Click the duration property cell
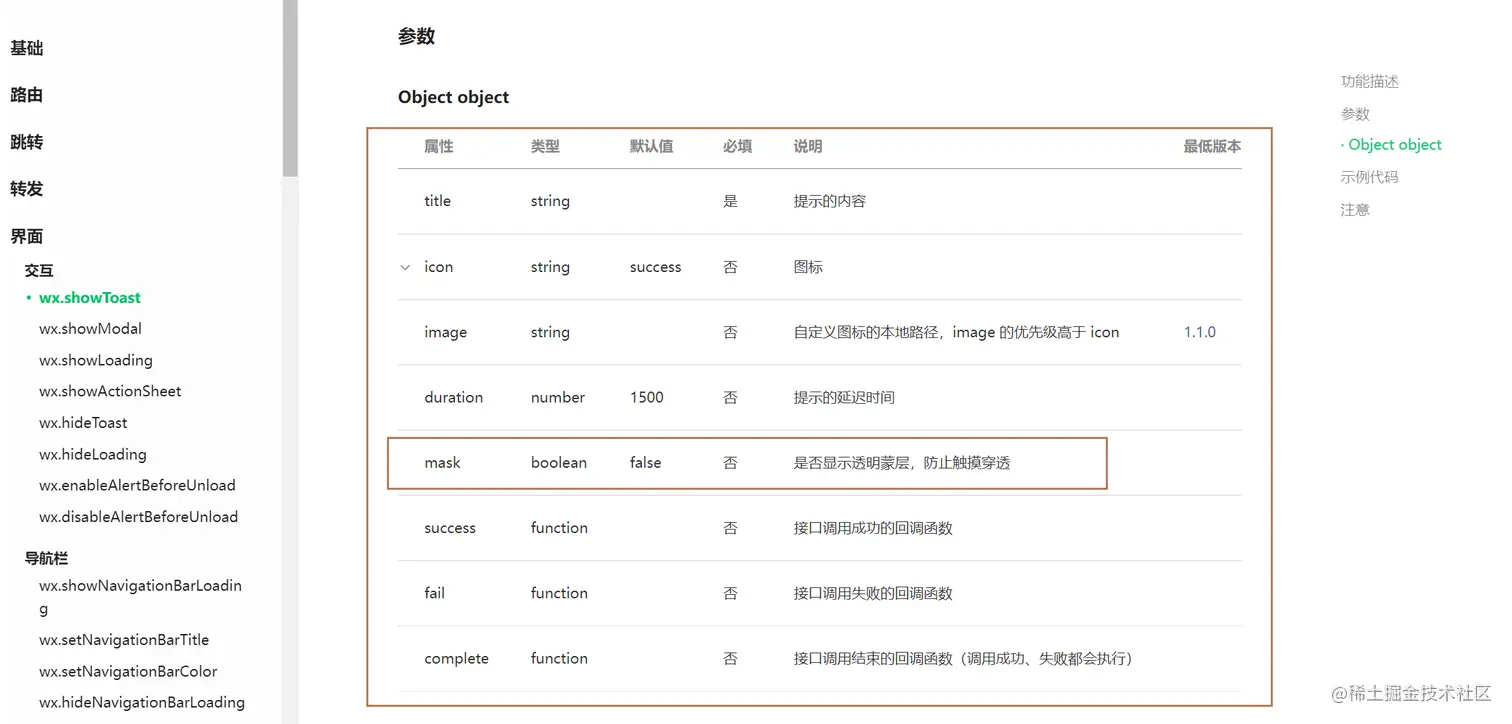Screen dimensions: 1512x724 point(453,397)
